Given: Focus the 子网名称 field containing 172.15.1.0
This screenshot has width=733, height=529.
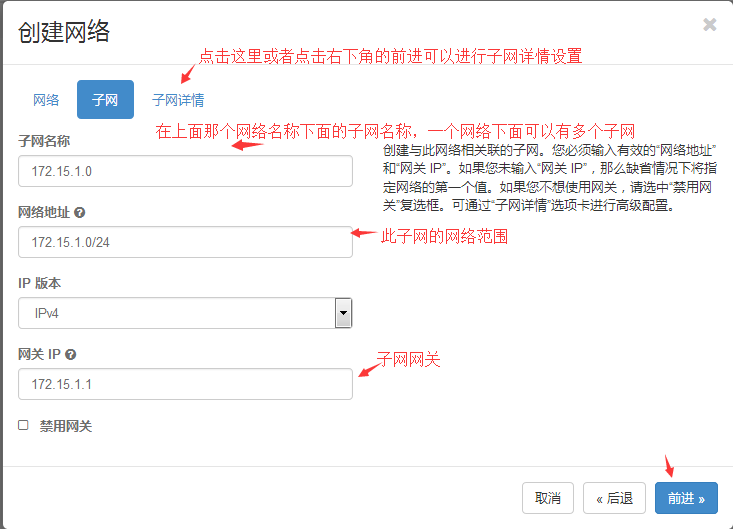Looking at the screenshot, I should click(x=185, y=171).
